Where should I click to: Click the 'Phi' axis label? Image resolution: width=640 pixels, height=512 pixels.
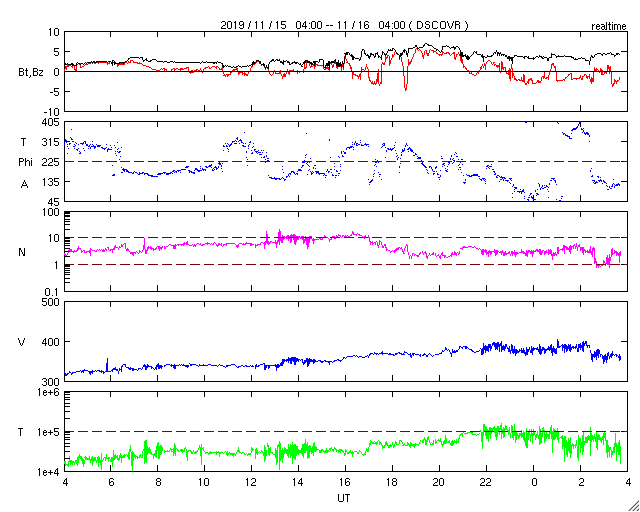pyautogui.click(x=25, y=162)
